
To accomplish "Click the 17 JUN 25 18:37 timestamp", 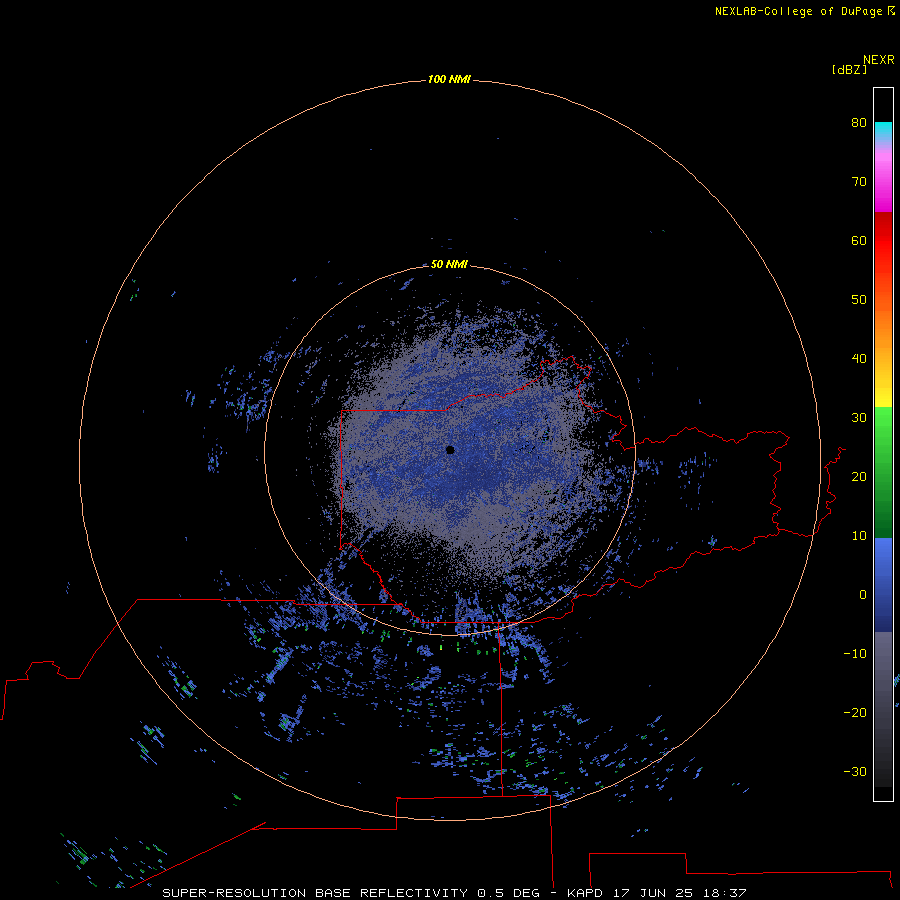I will click(680, 893).
